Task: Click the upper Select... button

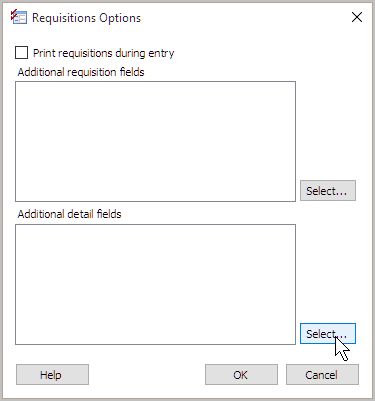Action: tap(328, 191)
